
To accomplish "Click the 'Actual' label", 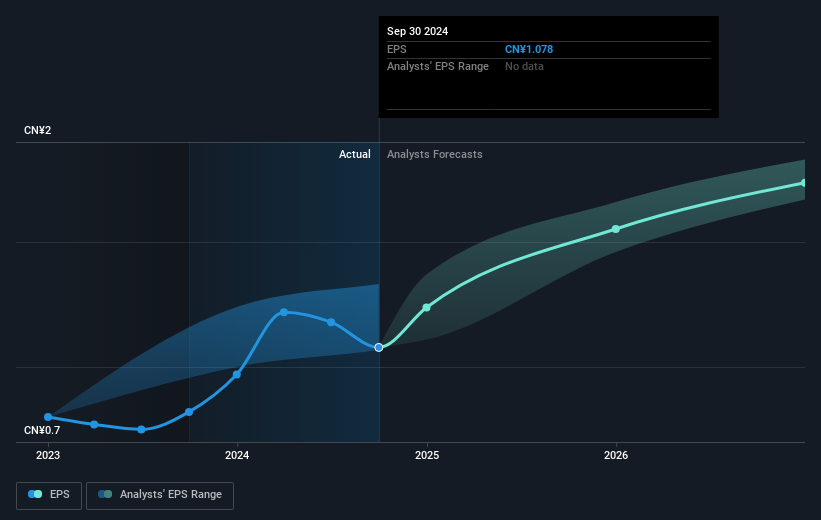I will [354, 154].
